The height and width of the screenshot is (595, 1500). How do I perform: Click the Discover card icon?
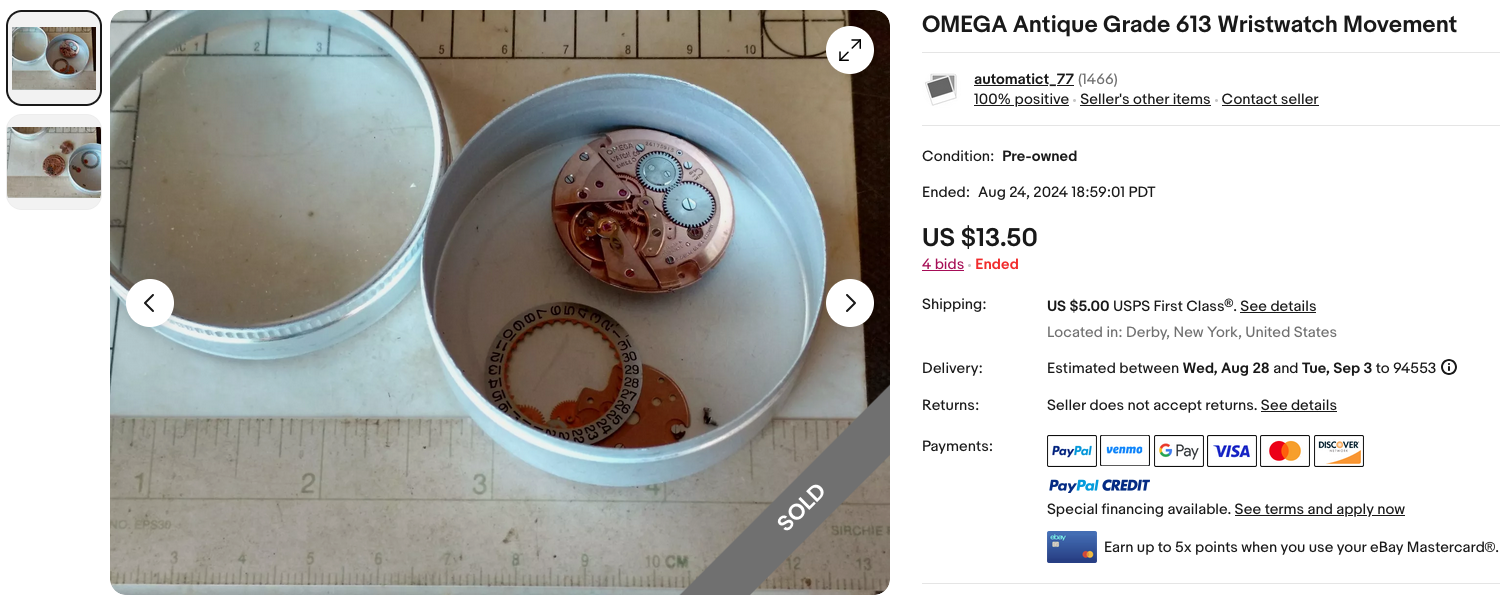click(x=1338, y=451)
